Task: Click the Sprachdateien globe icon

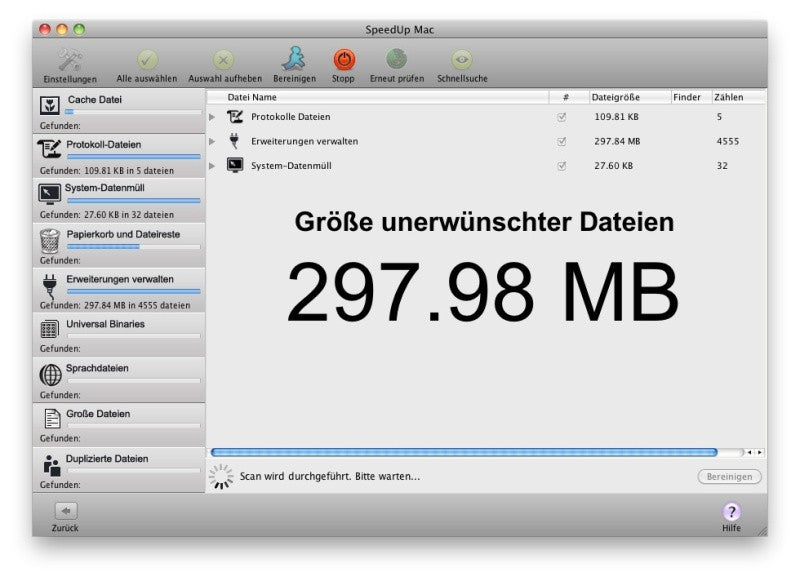Action: click(x=51, y=375)
